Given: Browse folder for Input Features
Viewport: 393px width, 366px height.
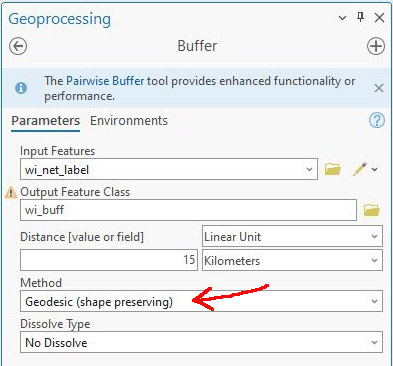Looking at the screenshot, I should [x=333, y=169].
